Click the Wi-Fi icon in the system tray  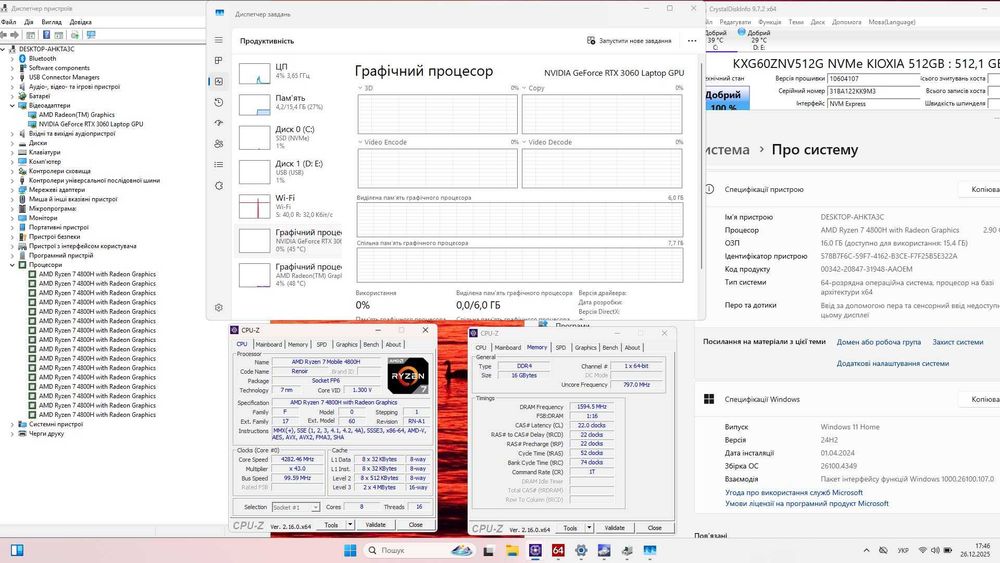pos(922,550)
